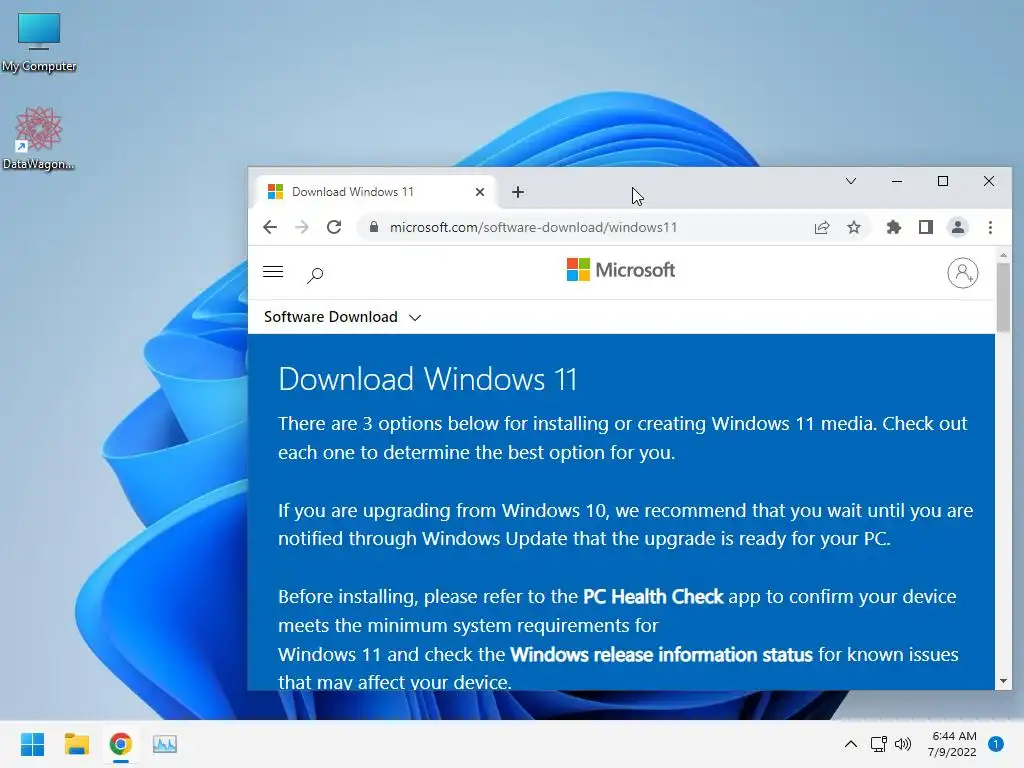Open the Microsoft site search
The image size is (1024, 768).
315,275
